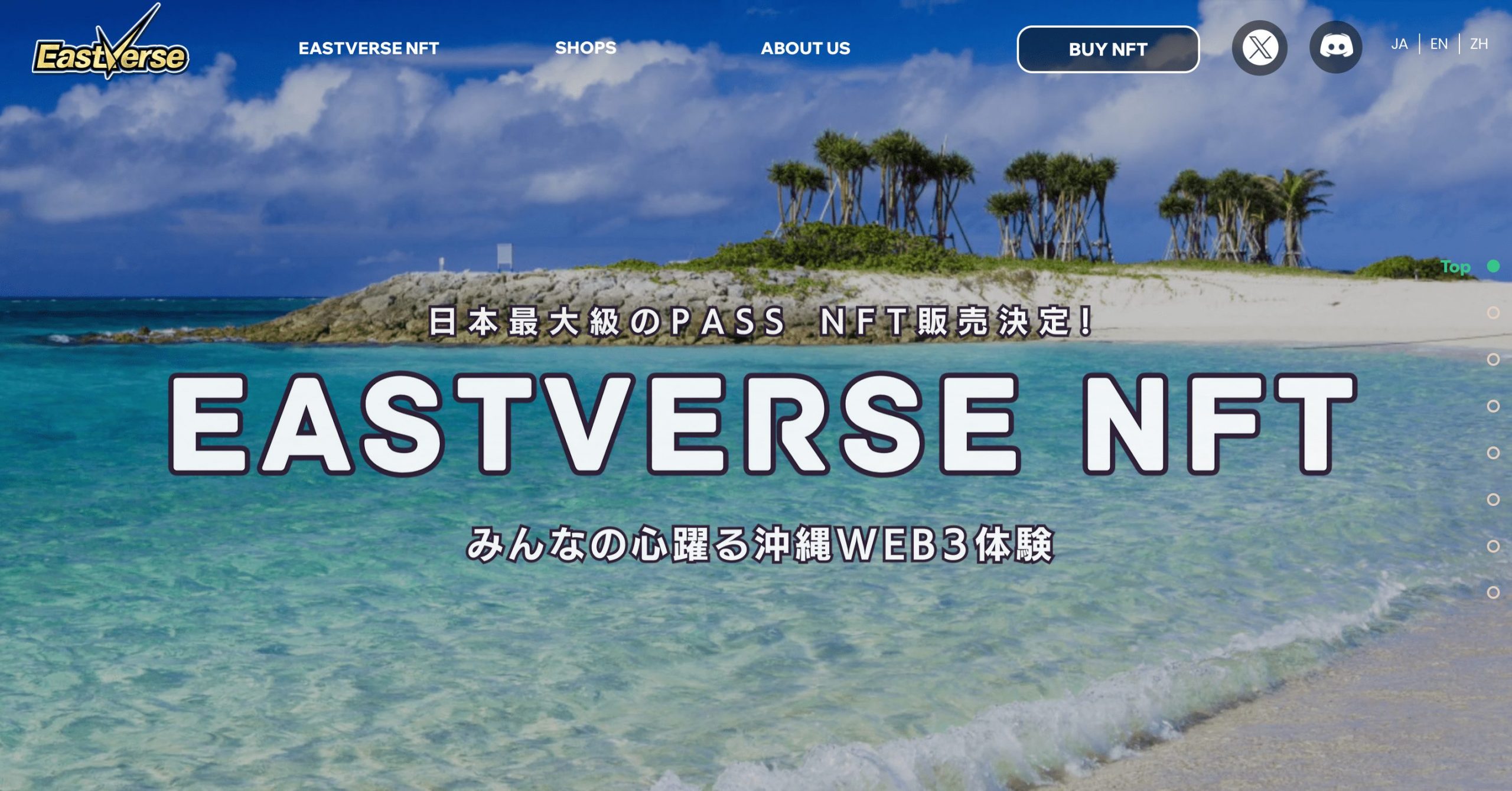Click the sixth navigation dot
Viewport: 1512px width, 791px height.
click(1493, 498)
